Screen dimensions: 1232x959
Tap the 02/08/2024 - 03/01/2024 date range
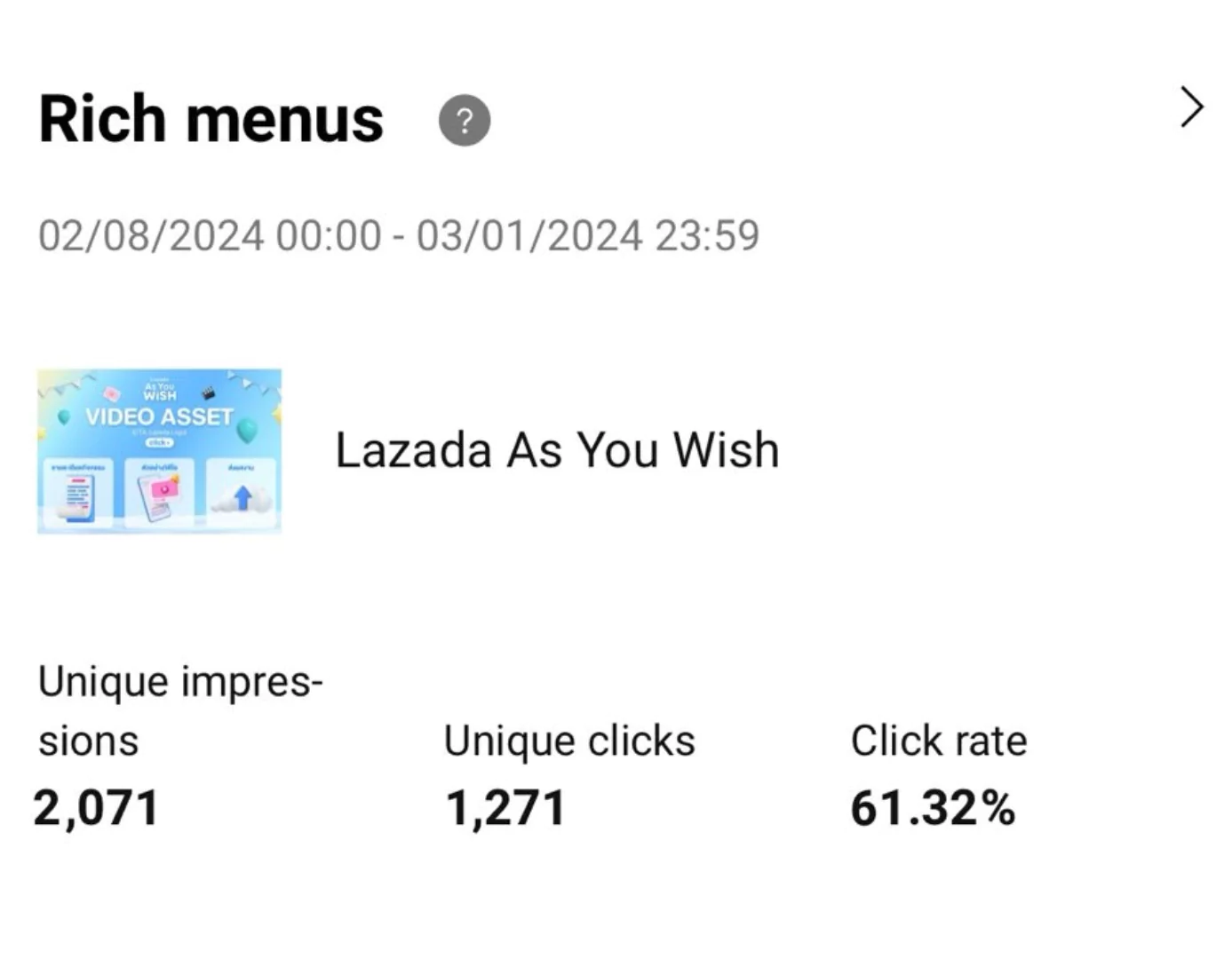[399, 236]
